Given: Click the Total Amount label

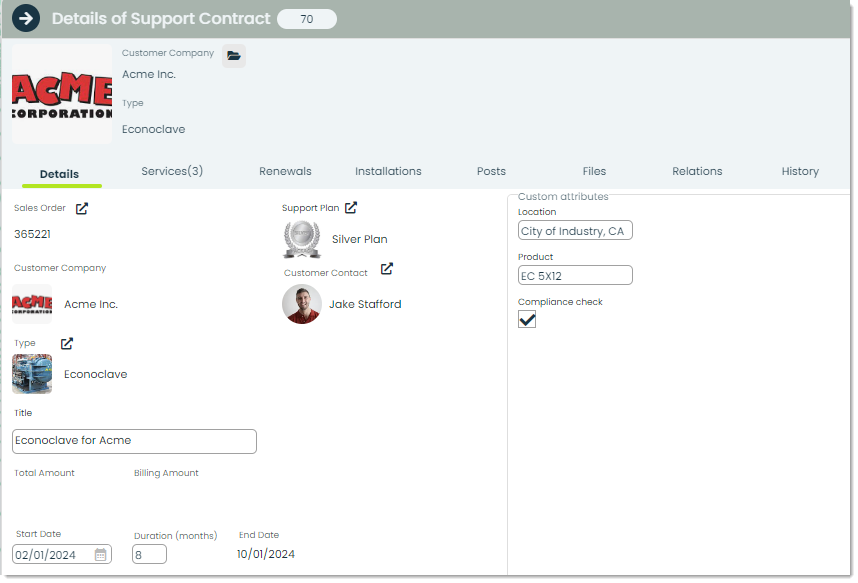Looking at the screenshot, I should coord(44,473).
